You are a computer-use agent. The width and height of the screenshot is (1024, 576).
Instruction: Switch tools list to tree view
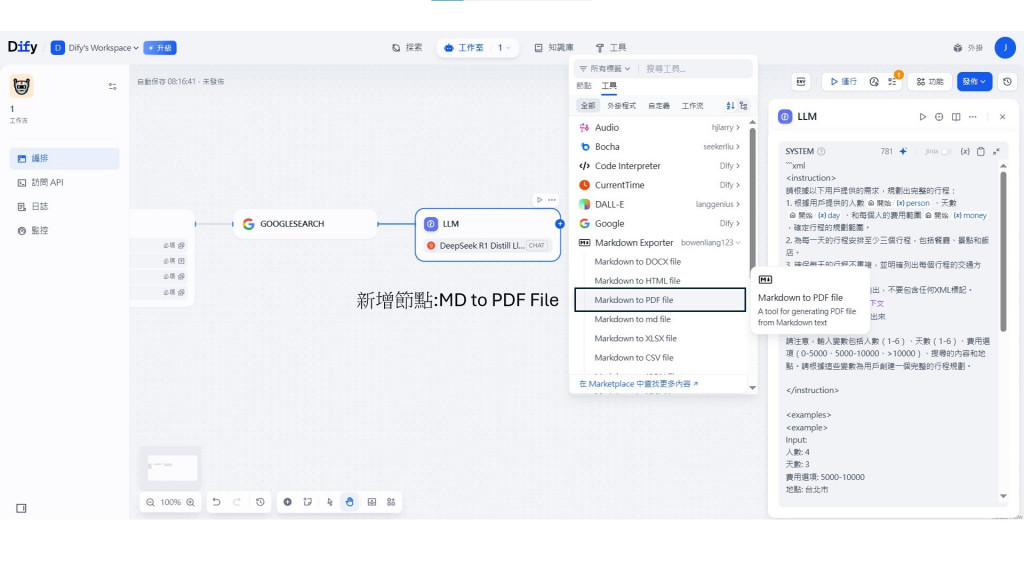coord(743,106)
